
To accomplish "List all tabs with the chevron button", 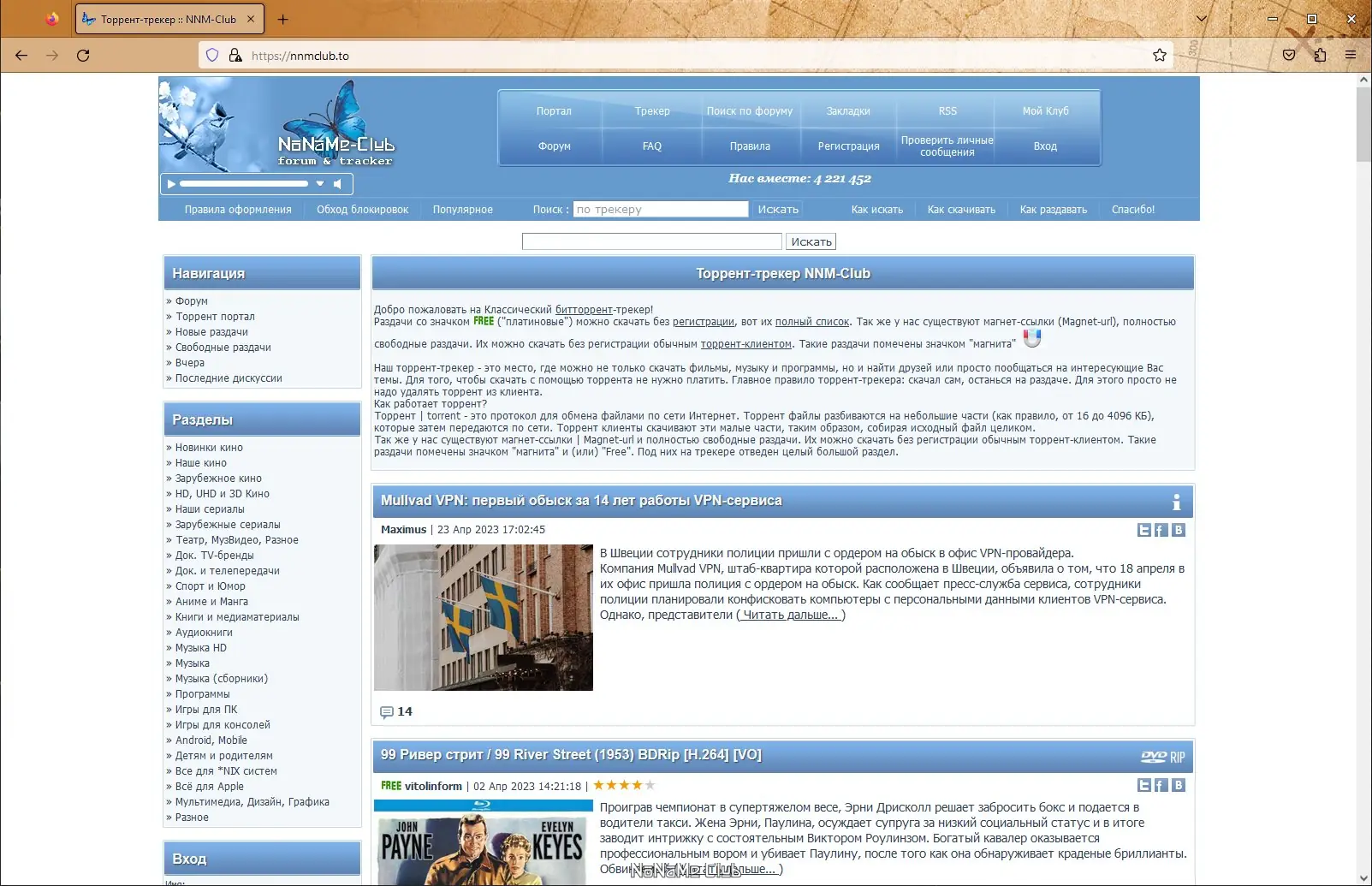I will click(x=1202, y=19).
